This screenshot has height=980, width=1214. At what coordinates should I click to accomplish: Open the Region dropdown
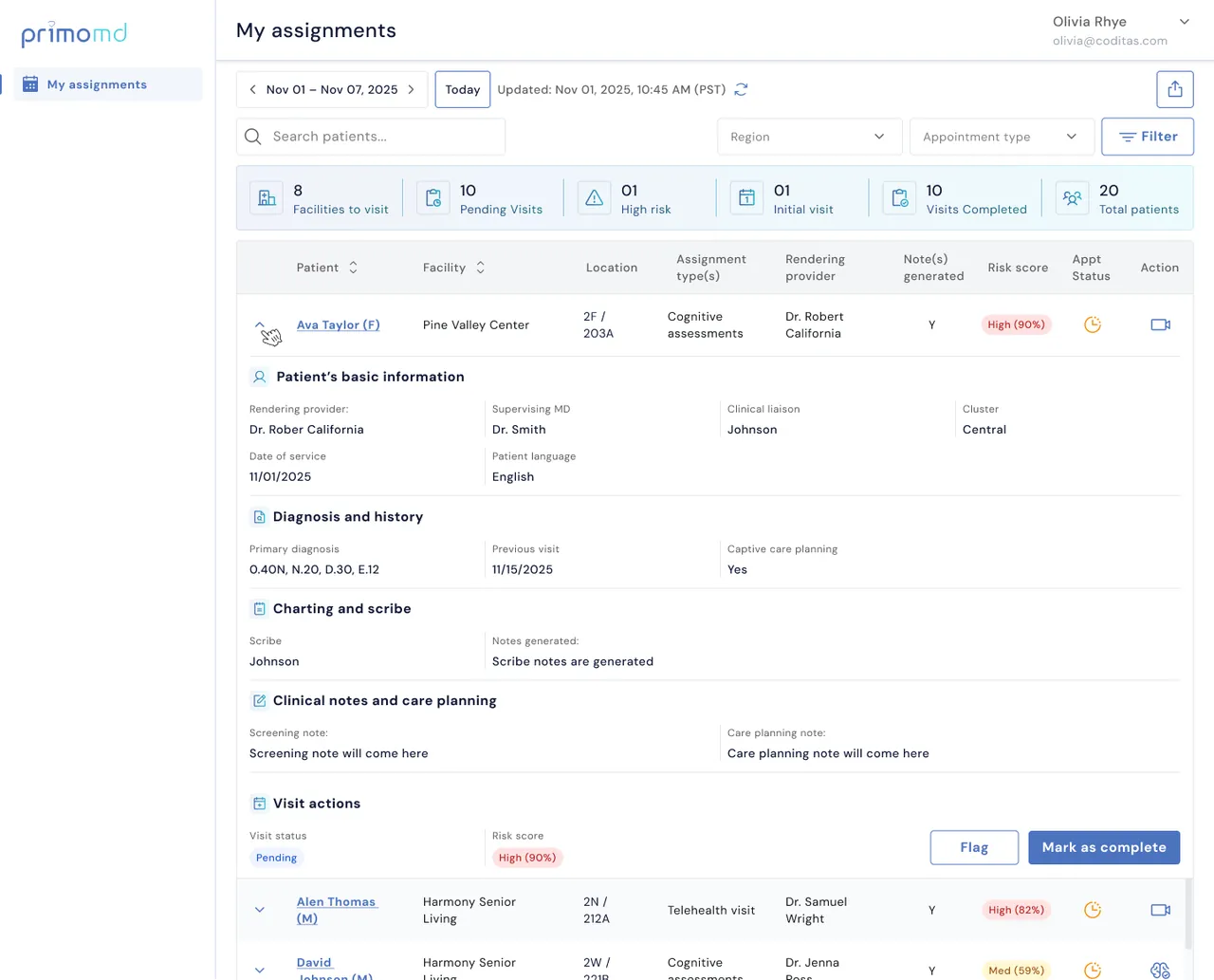[x=808, y=137]
